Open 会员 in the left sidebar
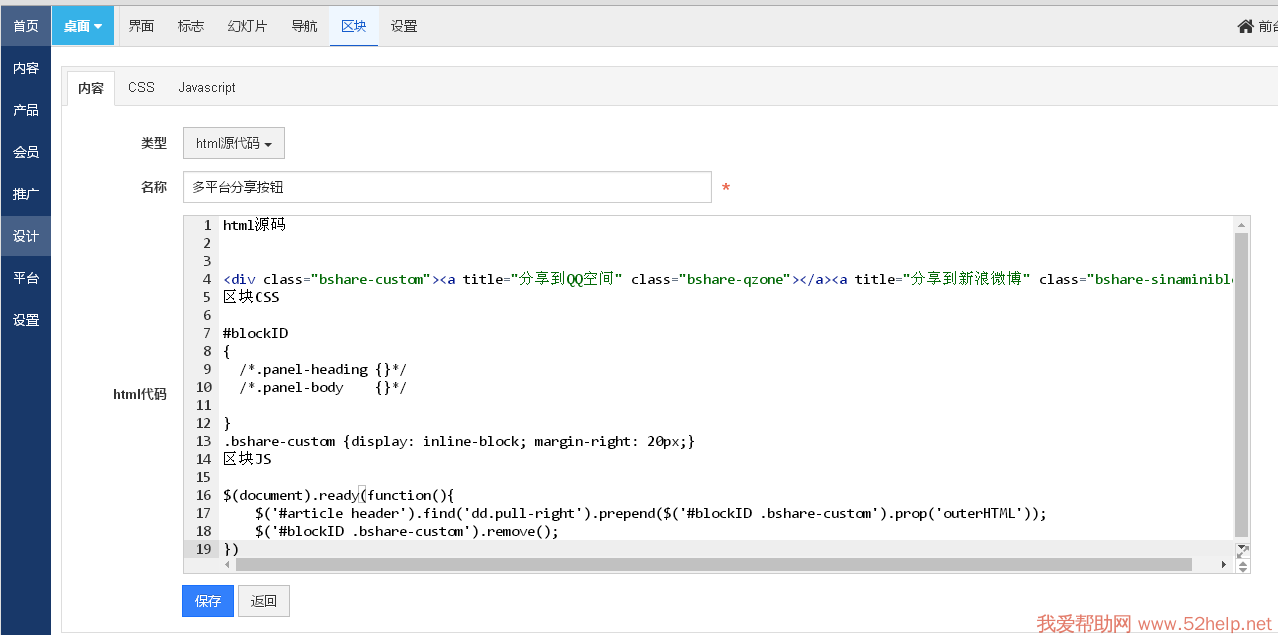 [26, 152]
